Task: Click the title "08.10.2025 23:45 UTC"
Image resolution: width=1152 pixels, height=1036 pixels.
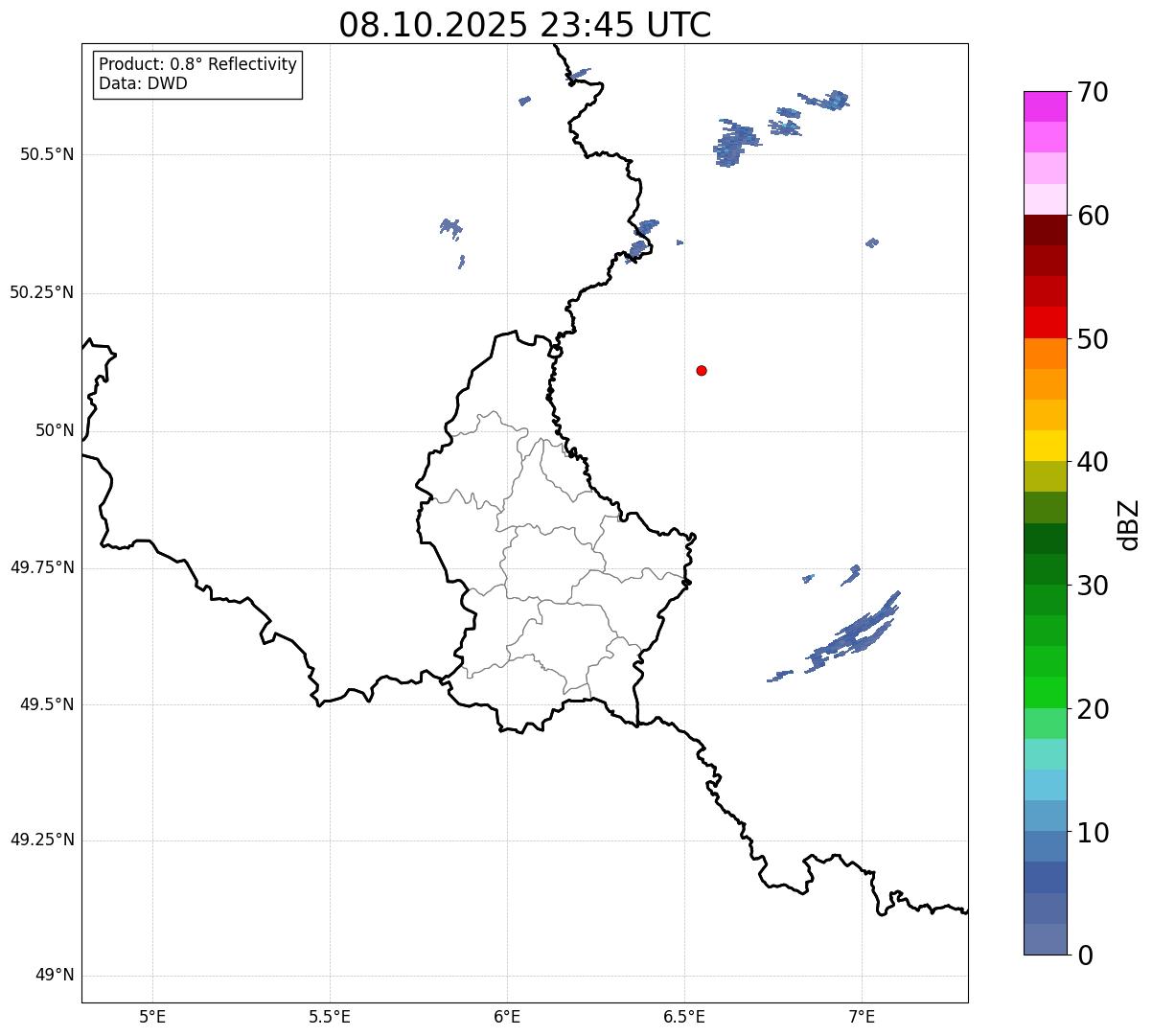Action: (x=525, y=25)
